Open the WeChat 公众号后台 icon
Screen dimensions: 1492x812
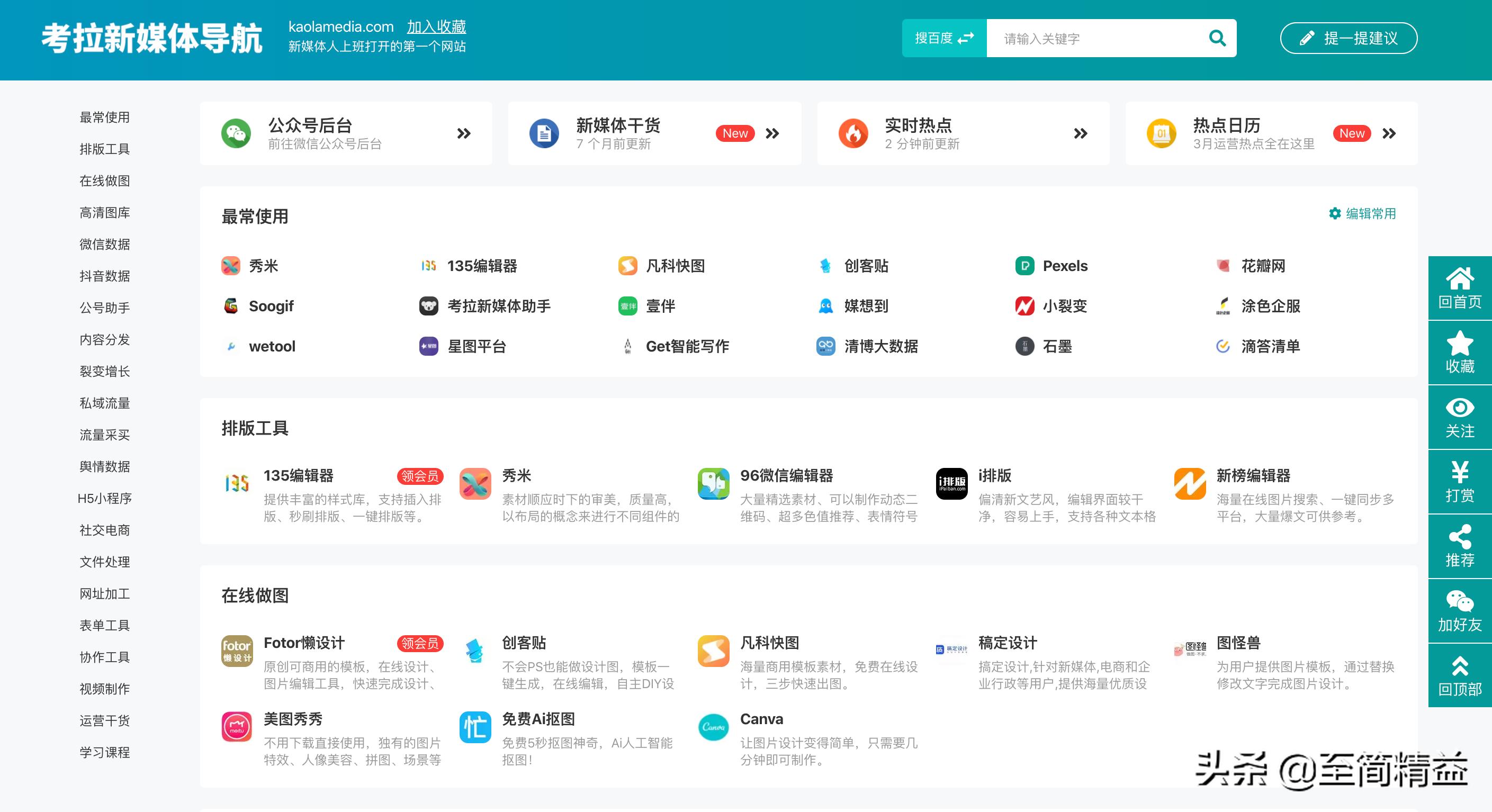tap(236, 133)
